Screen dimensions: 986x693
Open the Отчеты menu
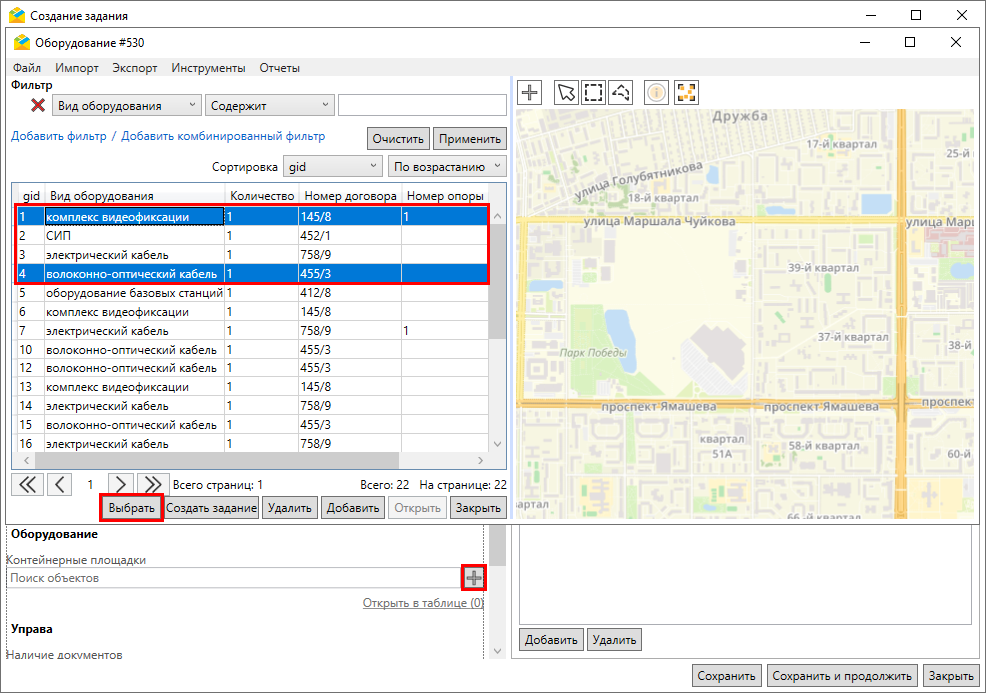coord(279,68)
